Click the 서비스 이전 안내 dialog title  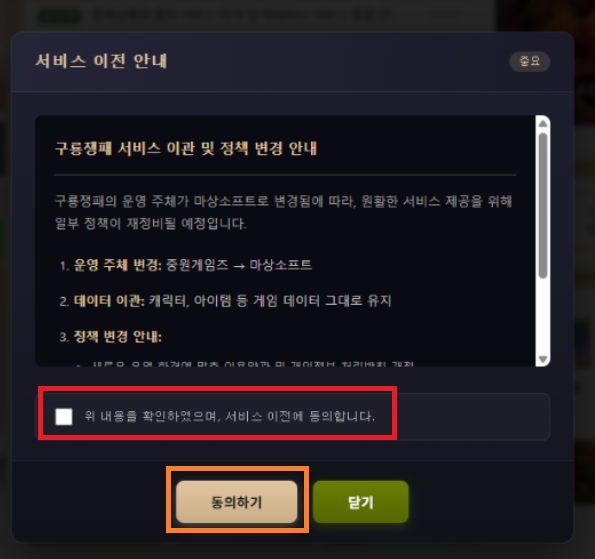[101, 61]
